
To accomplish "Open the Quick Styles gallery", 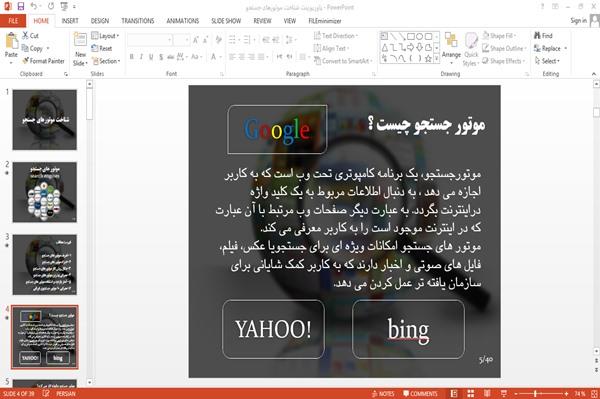I will tap(471, 50).
